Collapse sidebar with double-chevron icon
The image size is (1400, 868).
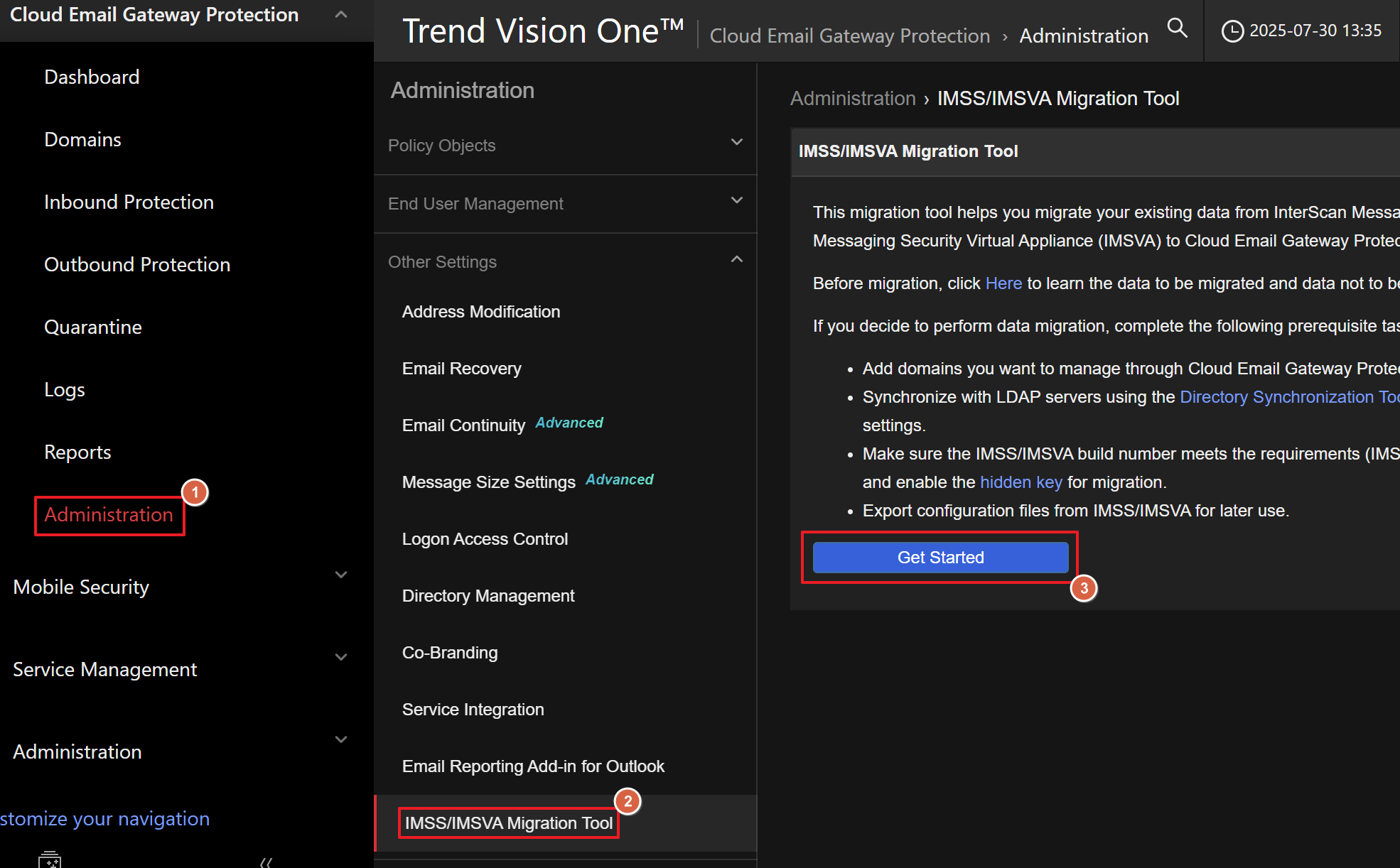tap(266, 862)
